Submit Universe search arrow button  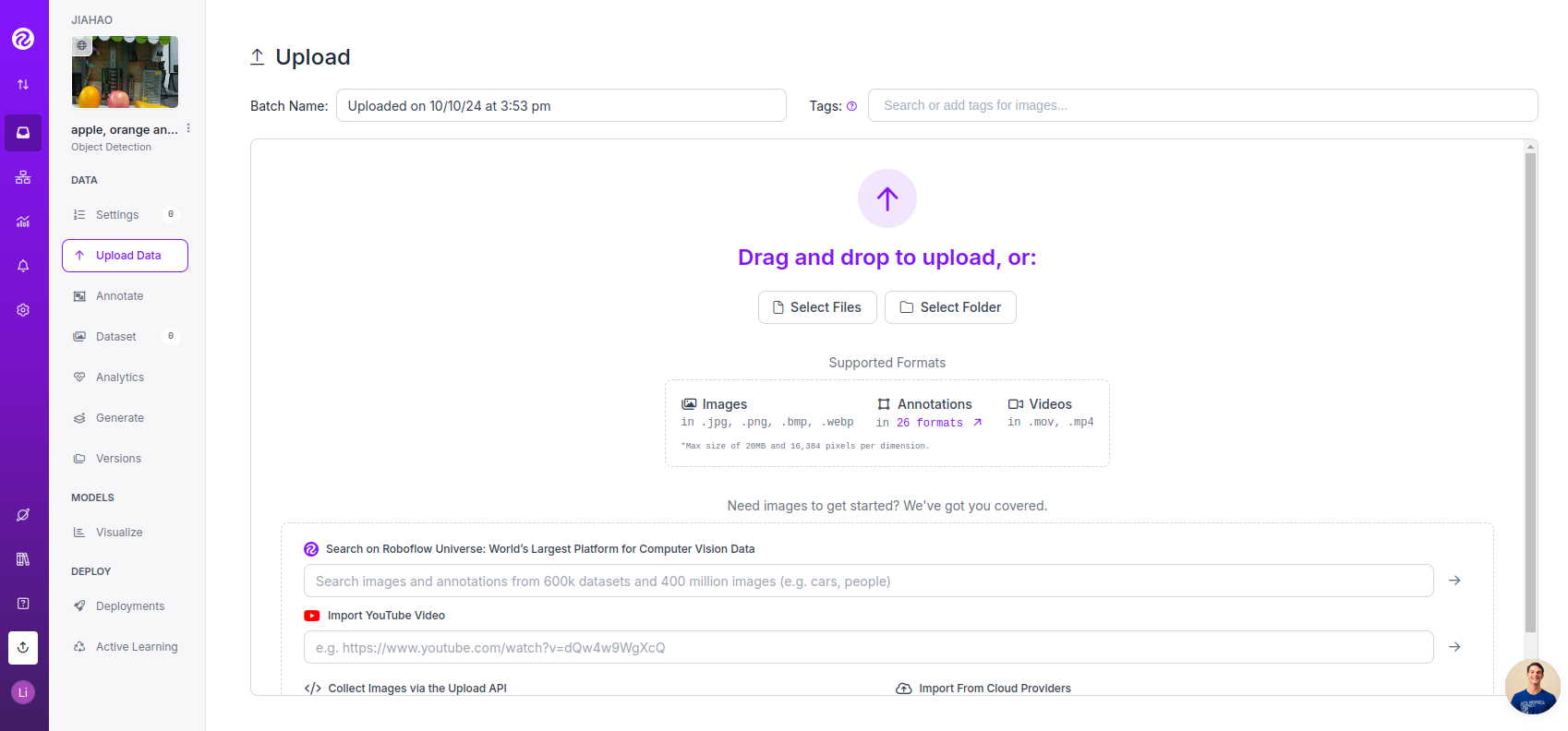(1454, 581)
